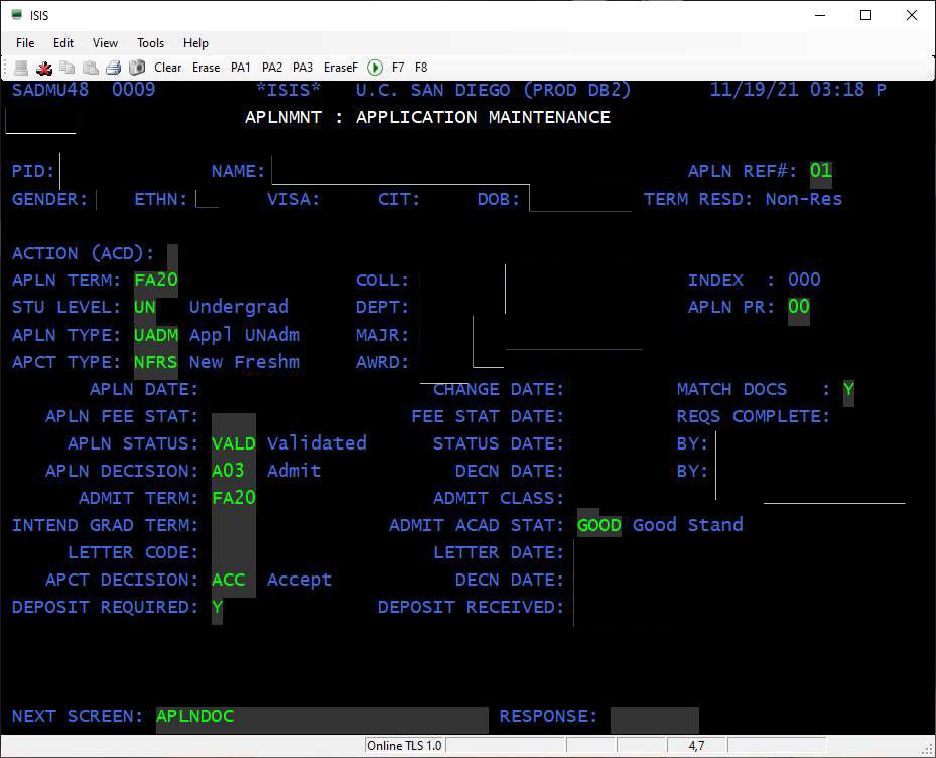The image size is (936, 758).
Task: Click the MATCH DOCS field Y
Action: (x=848, y=391)
